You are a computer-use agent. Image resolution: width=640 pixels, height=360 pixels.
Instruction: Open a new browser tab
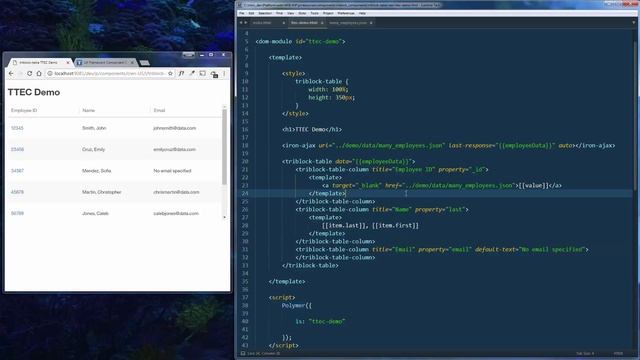point(144,62)
